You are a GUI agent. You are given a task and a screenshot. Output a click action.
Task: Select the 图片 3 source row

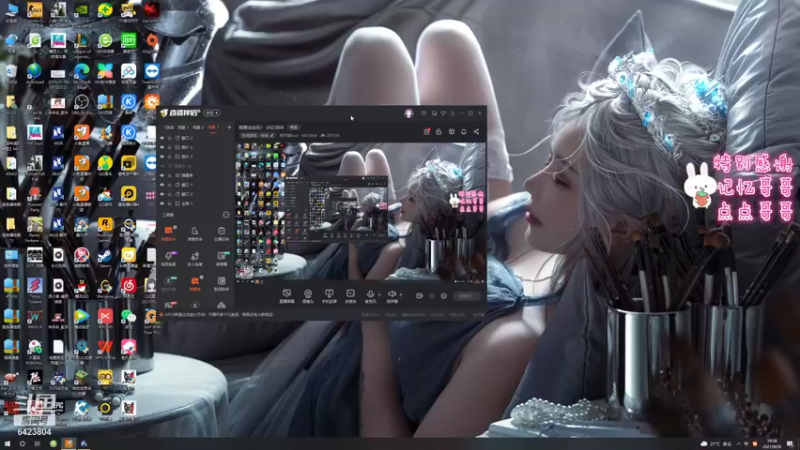click(195, 157)
